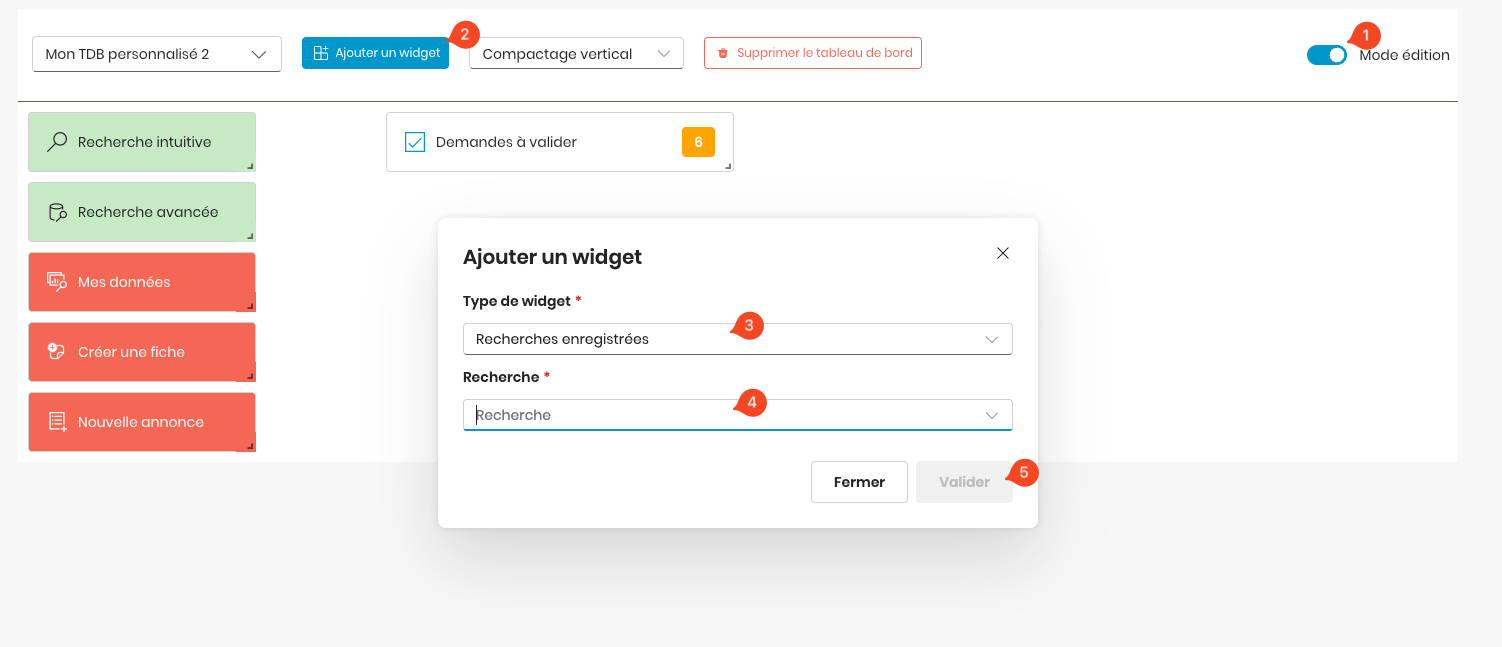Expand the Recherche dropdown chevron
1502x647 pixels.
click(992, 415)
